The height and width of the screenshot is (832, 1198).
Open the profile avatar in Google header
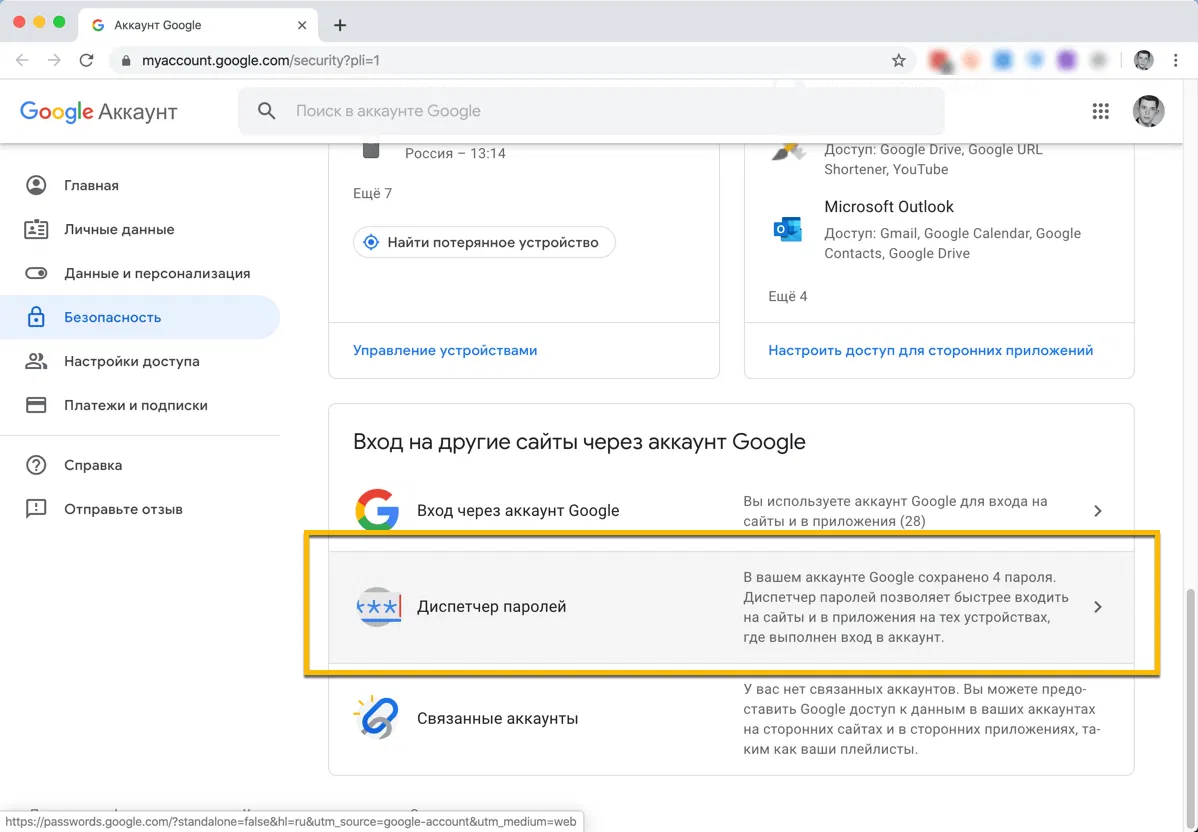[1148, 111]
